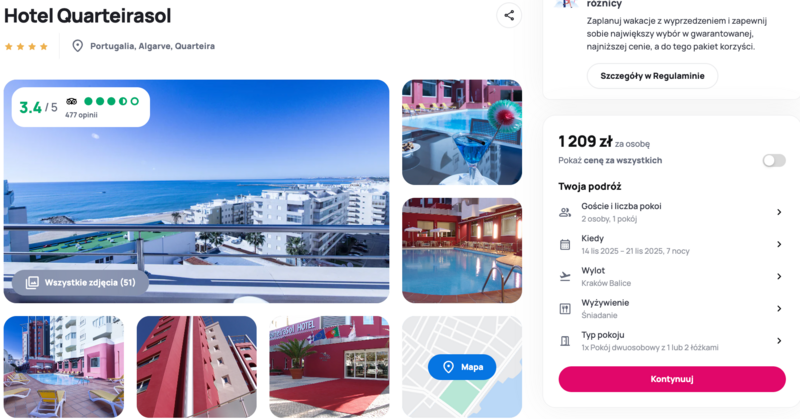Viewport: 800px width, 419px height.
Task: Click the airplane icon next to Wylot
Action: (565, 277)
